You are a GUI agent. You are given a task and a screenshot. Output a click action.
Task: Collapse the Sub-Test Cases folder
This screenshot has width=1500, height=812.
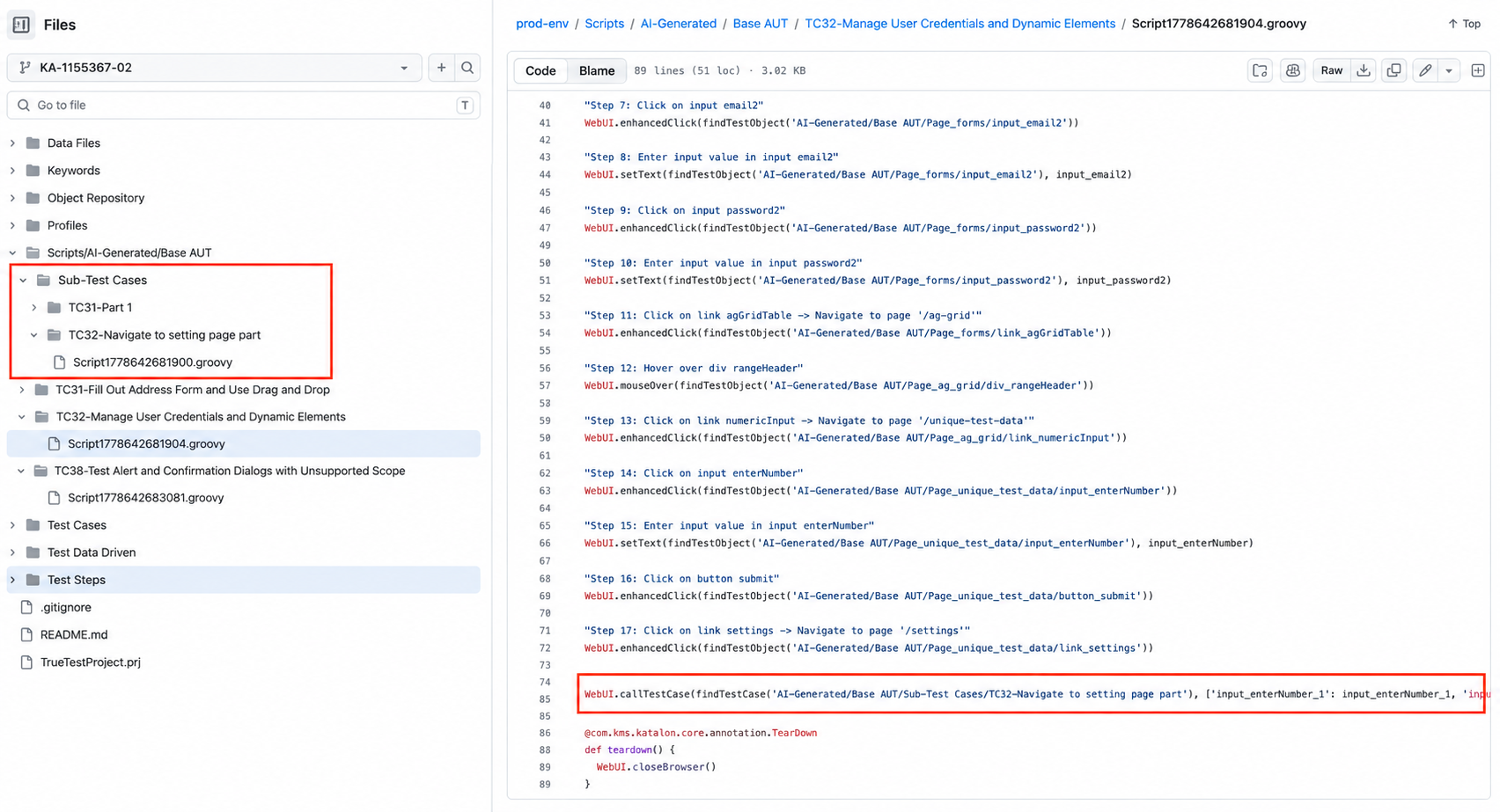click(x=23, y=280)
